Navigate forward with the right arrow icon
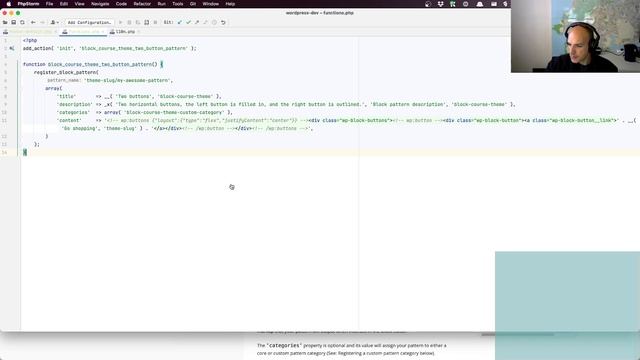640x360 pixels. [x=42, y=22]
